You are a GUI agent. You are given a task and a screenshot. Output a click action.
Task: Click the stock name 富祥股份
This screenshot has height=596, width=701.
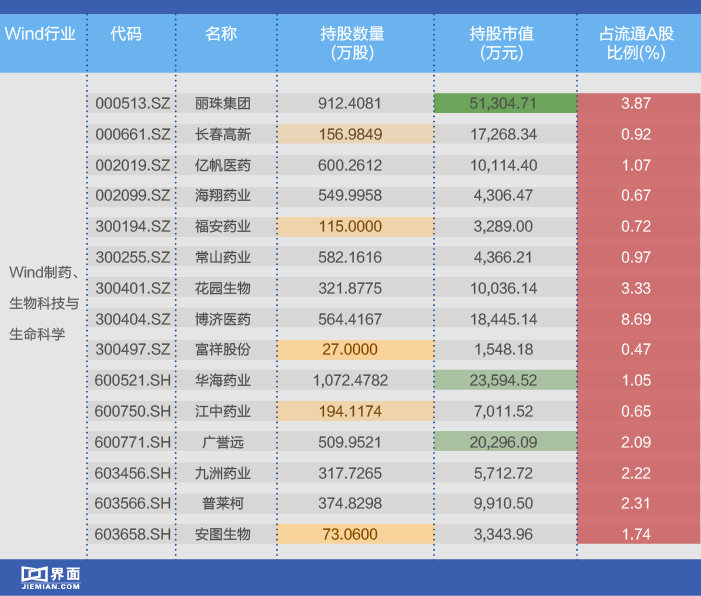223,349
